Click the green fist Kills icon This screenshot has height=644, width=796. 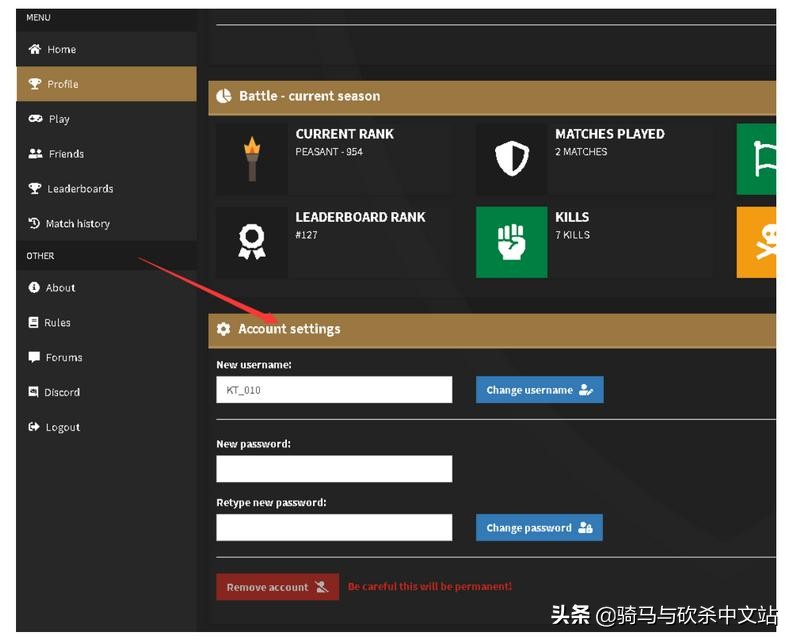coord(512,242)
